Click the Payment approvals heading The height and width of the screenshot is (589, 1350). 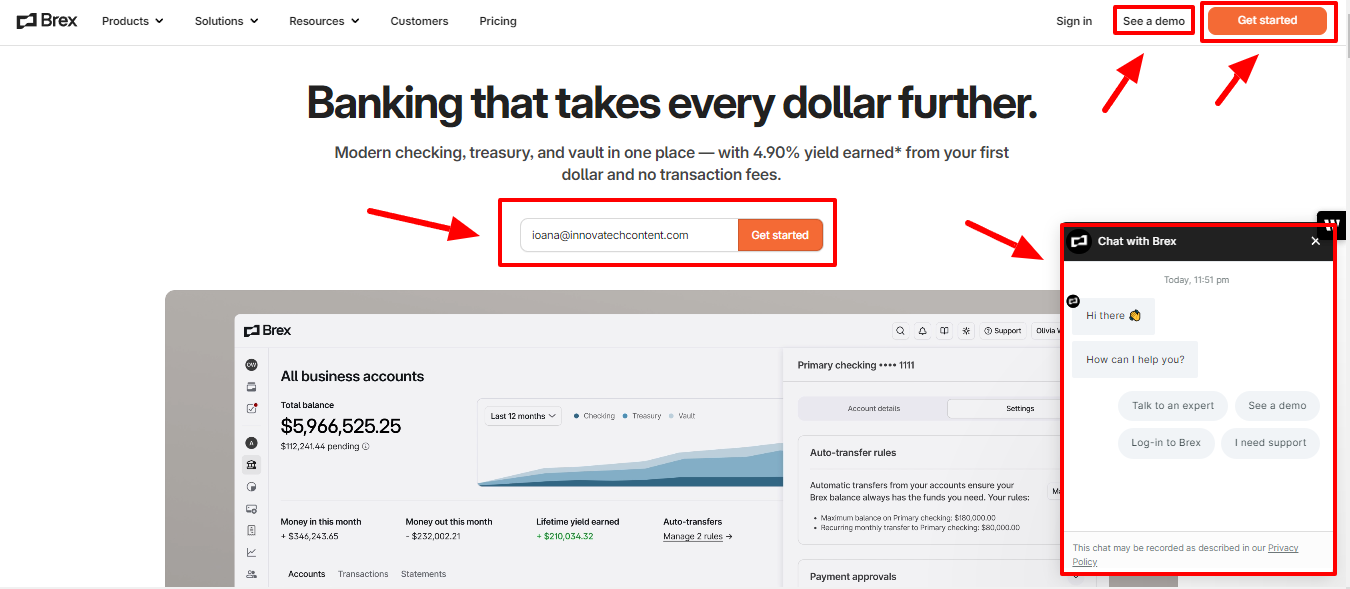[853, 576]
